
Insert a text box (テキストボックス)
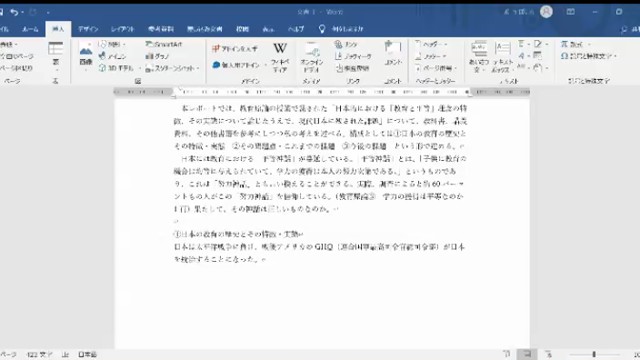click(502, 56)
